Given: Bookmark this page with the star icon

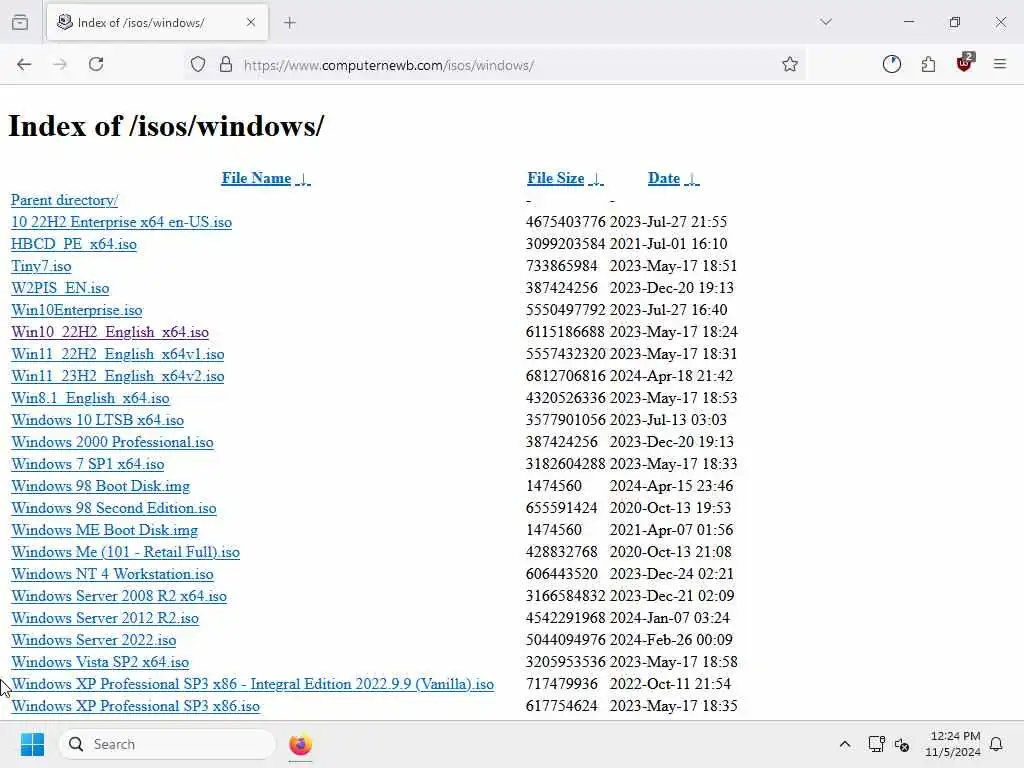Looking at the screenshot, I should (790, 64).
